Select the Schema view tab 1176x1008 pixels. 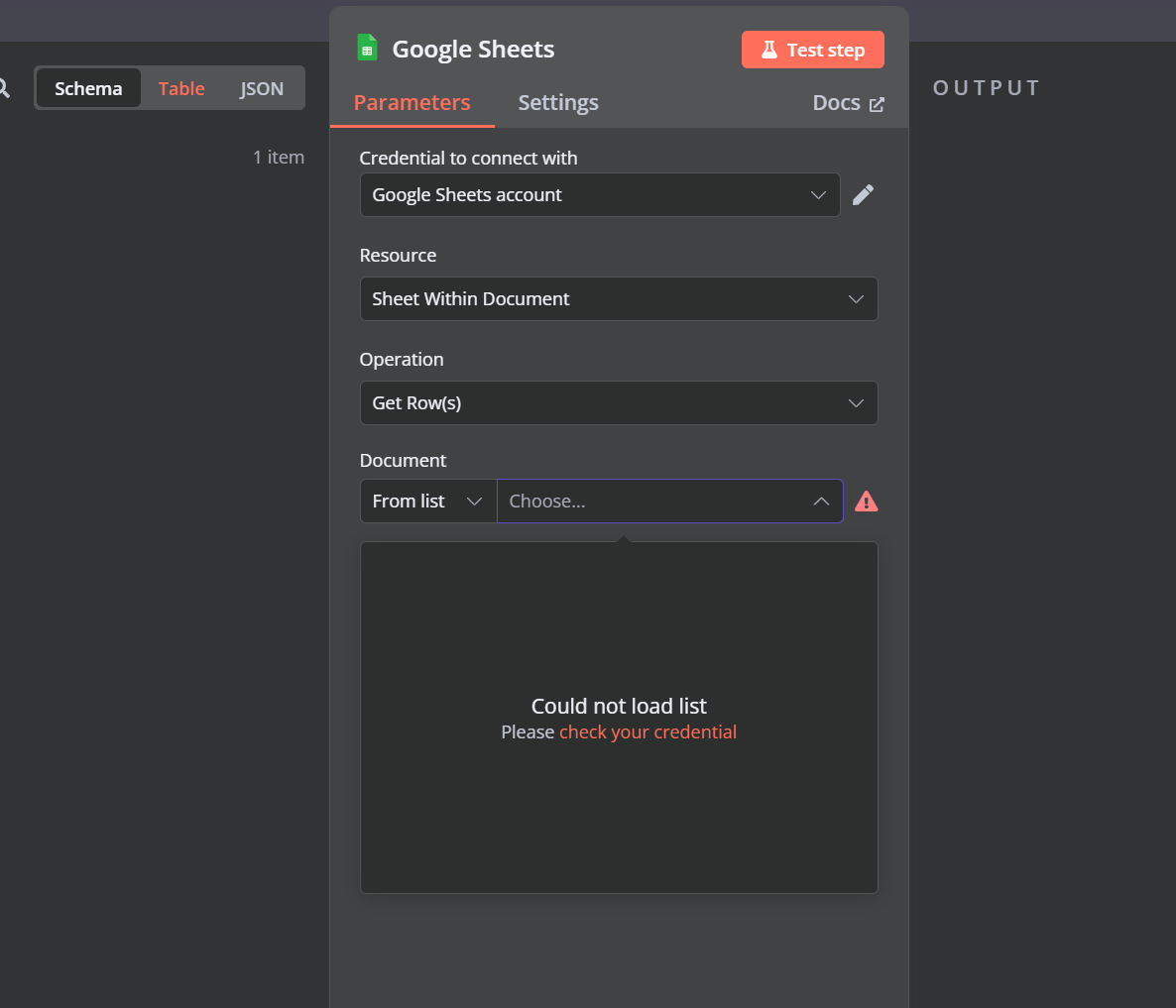pos(88,88)
